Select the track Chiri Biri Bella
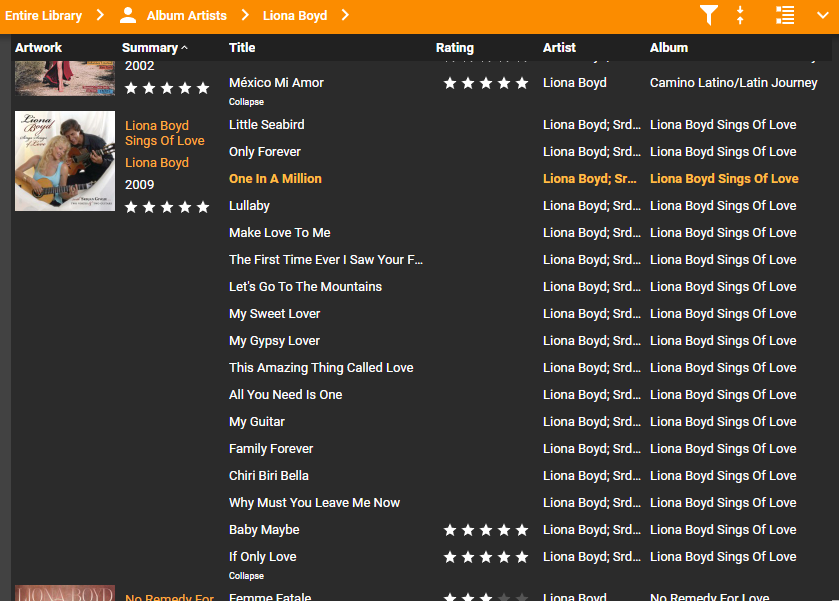 click(x=269, y=476)
